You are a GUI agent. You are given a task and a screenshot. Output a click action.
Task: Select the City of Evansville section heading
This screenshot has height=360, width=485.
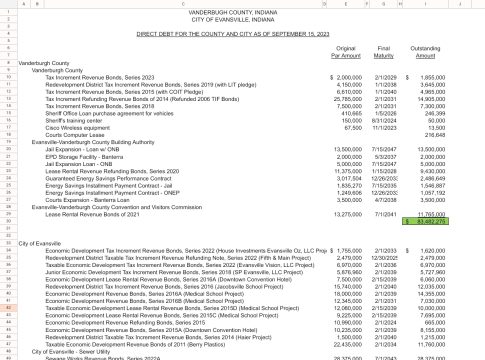point(40,244)
